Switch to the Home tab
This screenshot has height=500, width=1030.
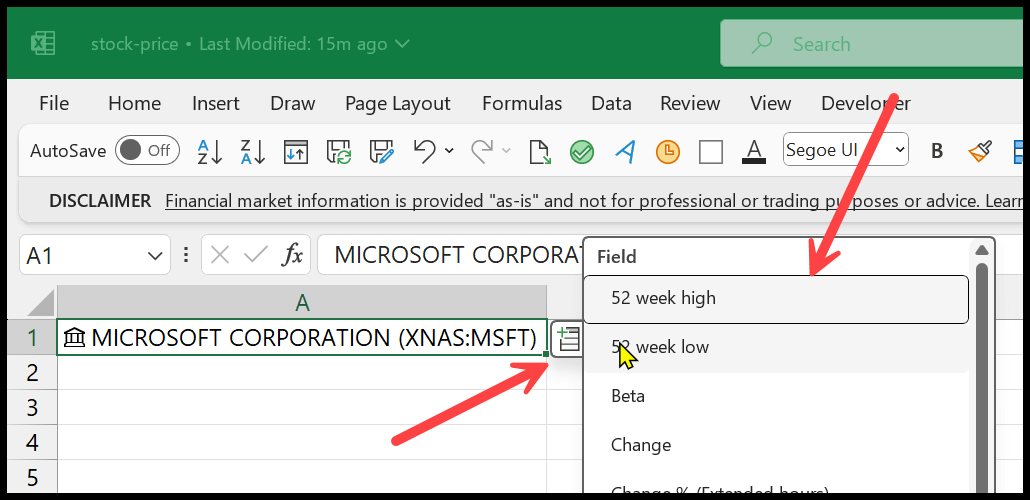(134, 104)
